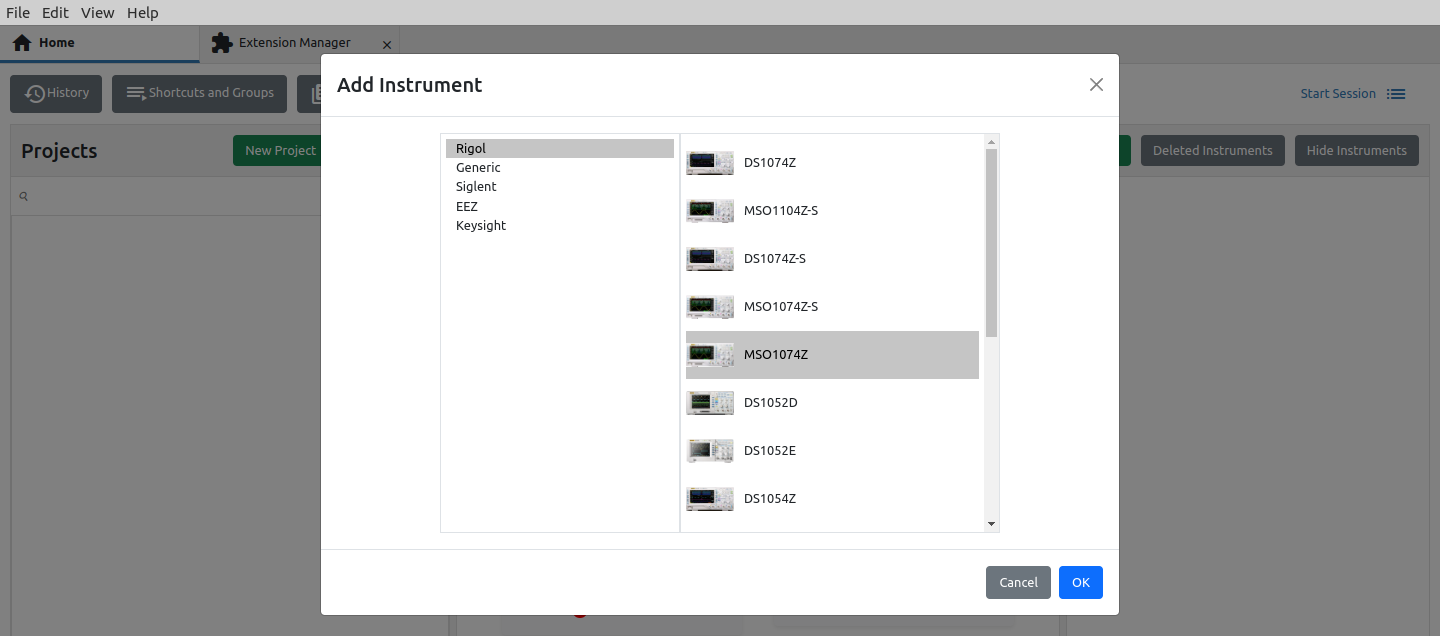Switch to the Extension Manager tab

click(x=300, y=43)
